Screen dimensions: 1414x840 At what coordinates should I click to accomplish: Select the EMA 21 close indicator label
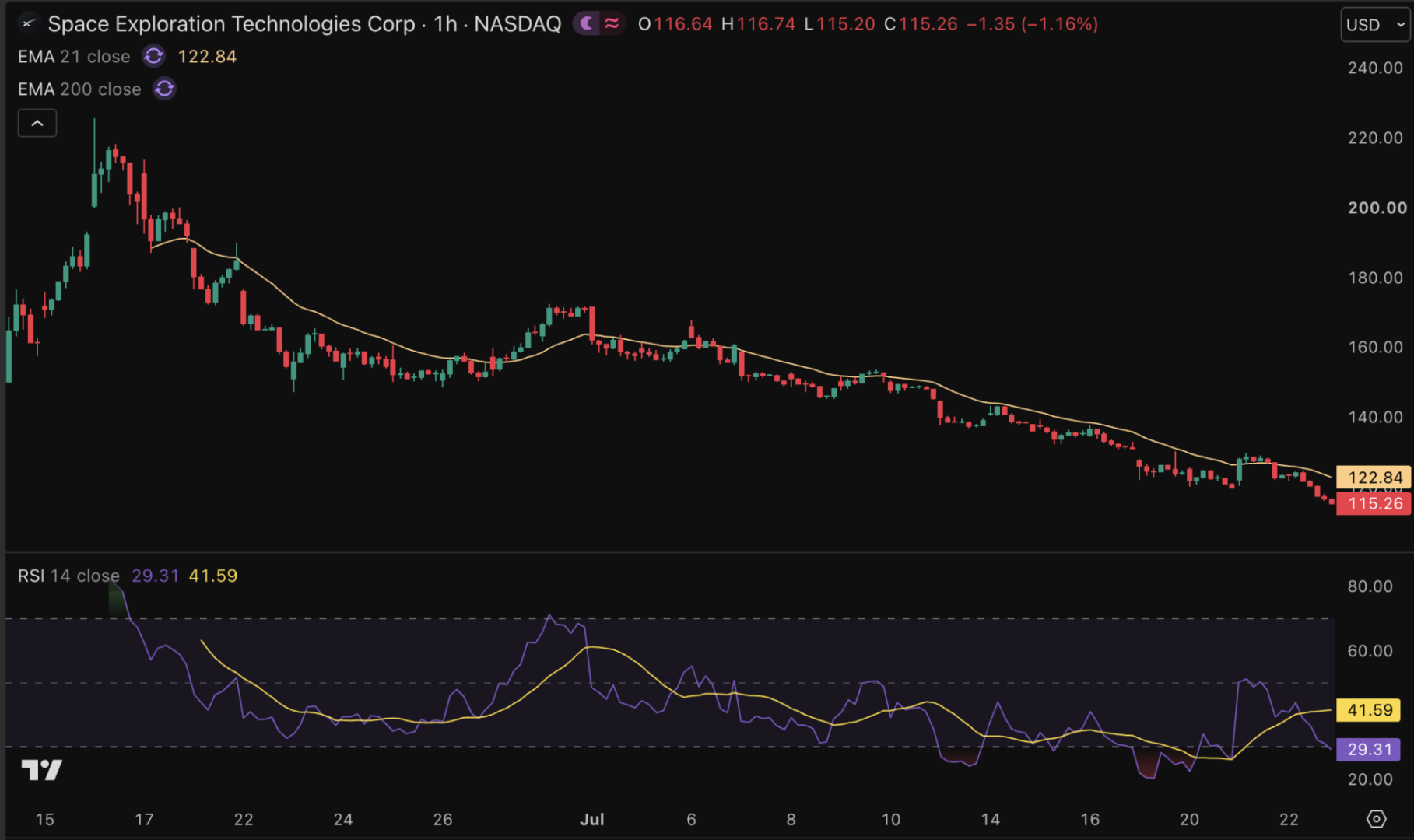point(74,57)
